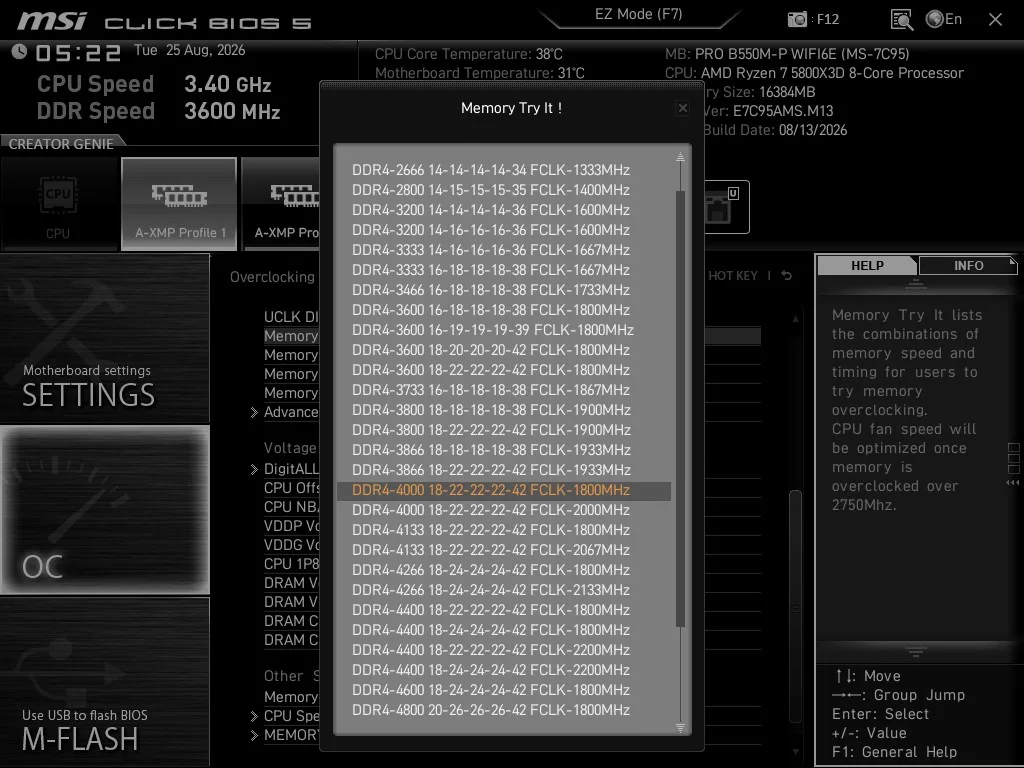The width and height of the screenshot is (1024, 768).
Task: Click the HOT KEY label
Action: click(x=733, y=276)
